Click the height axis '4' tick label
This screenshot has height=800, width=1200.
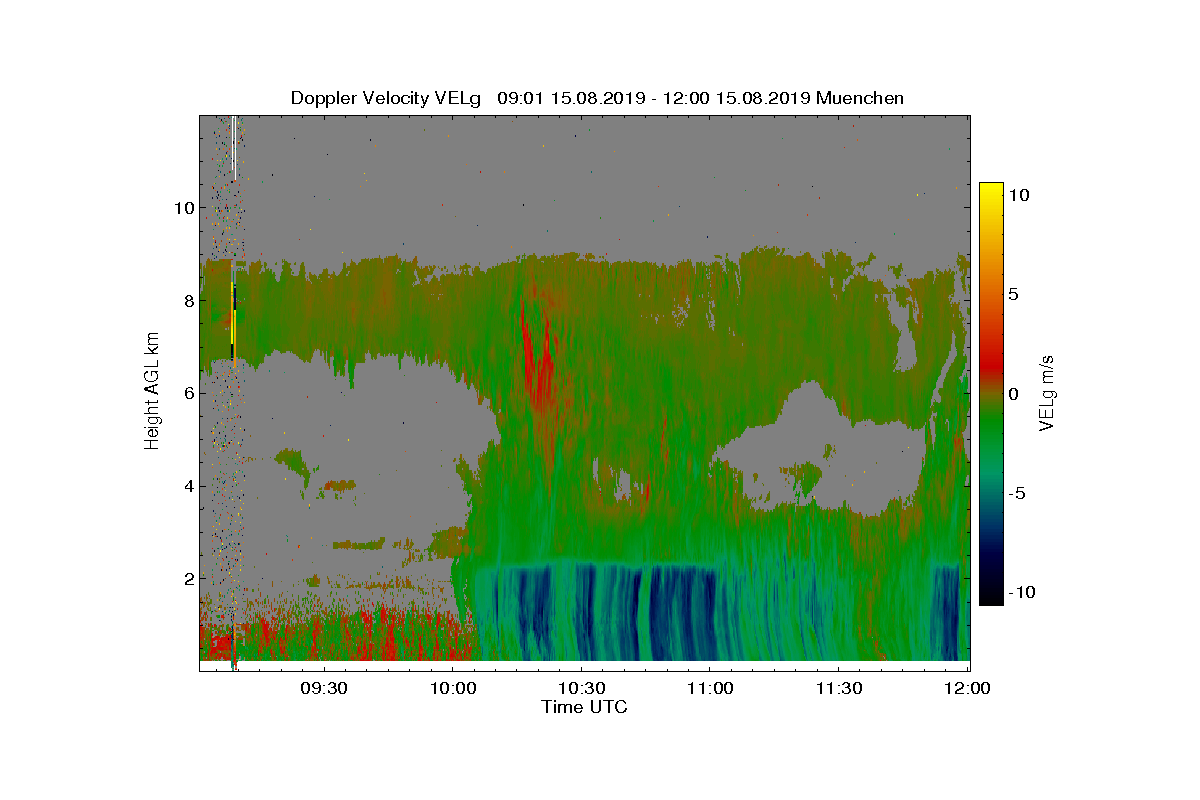(186, 487)
